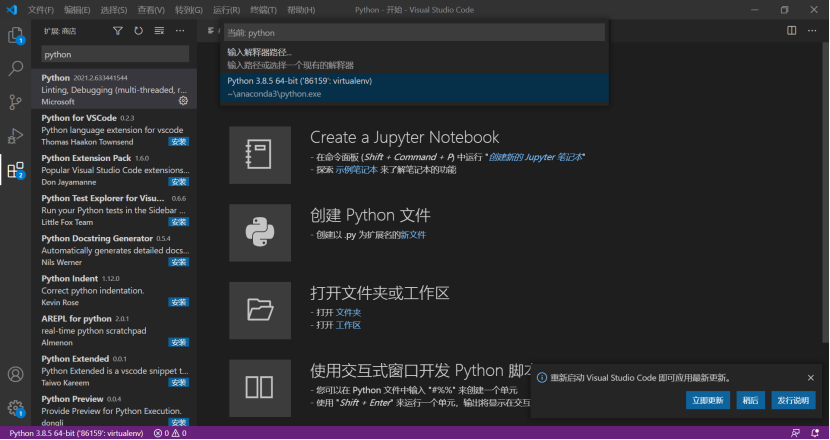Click 发行说明 button in notification
The width and height of the screenshot is (830, 440).
(x=793, y=400)
